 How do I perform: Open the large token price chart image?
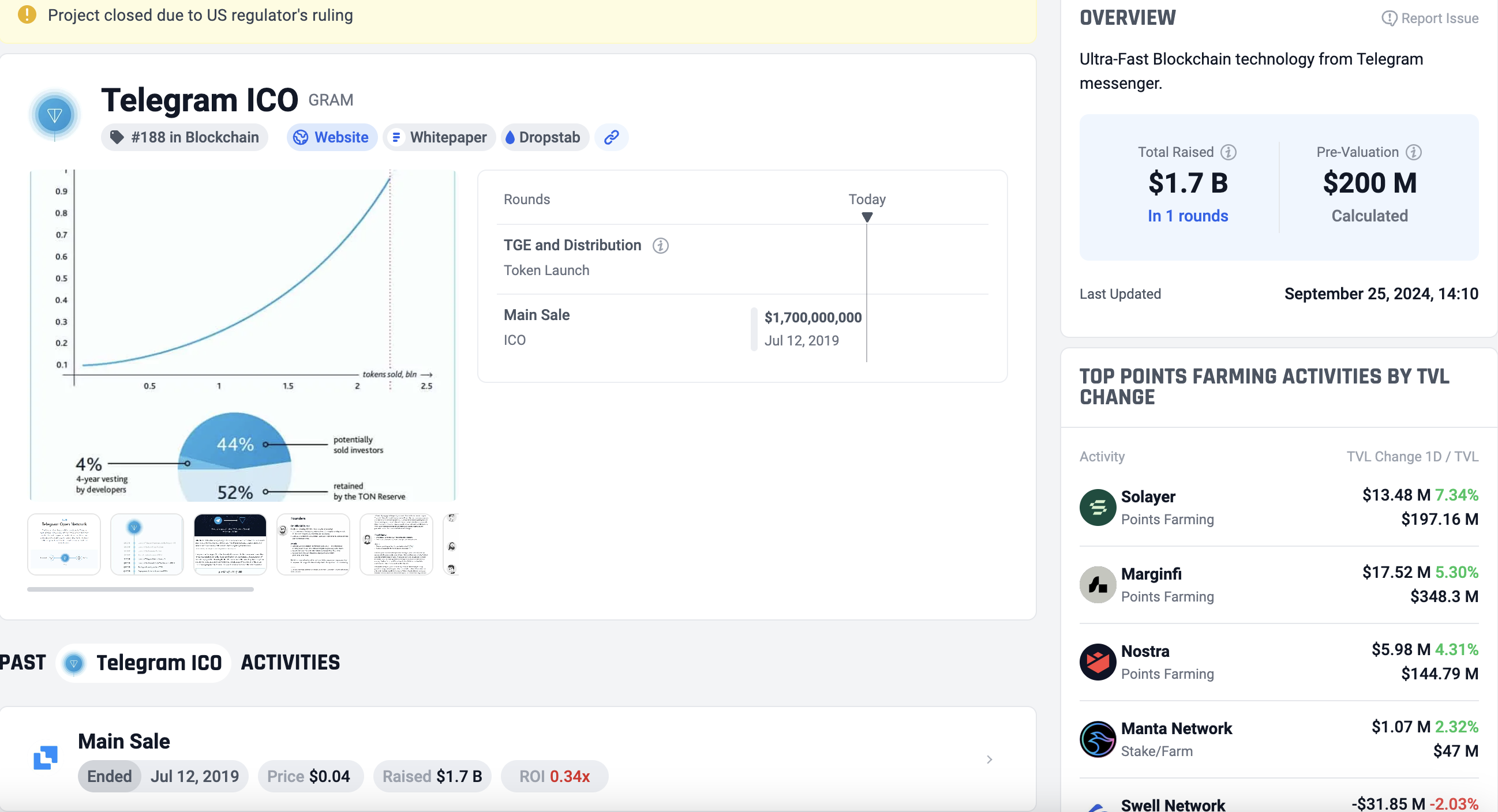[x=242, y=336]
